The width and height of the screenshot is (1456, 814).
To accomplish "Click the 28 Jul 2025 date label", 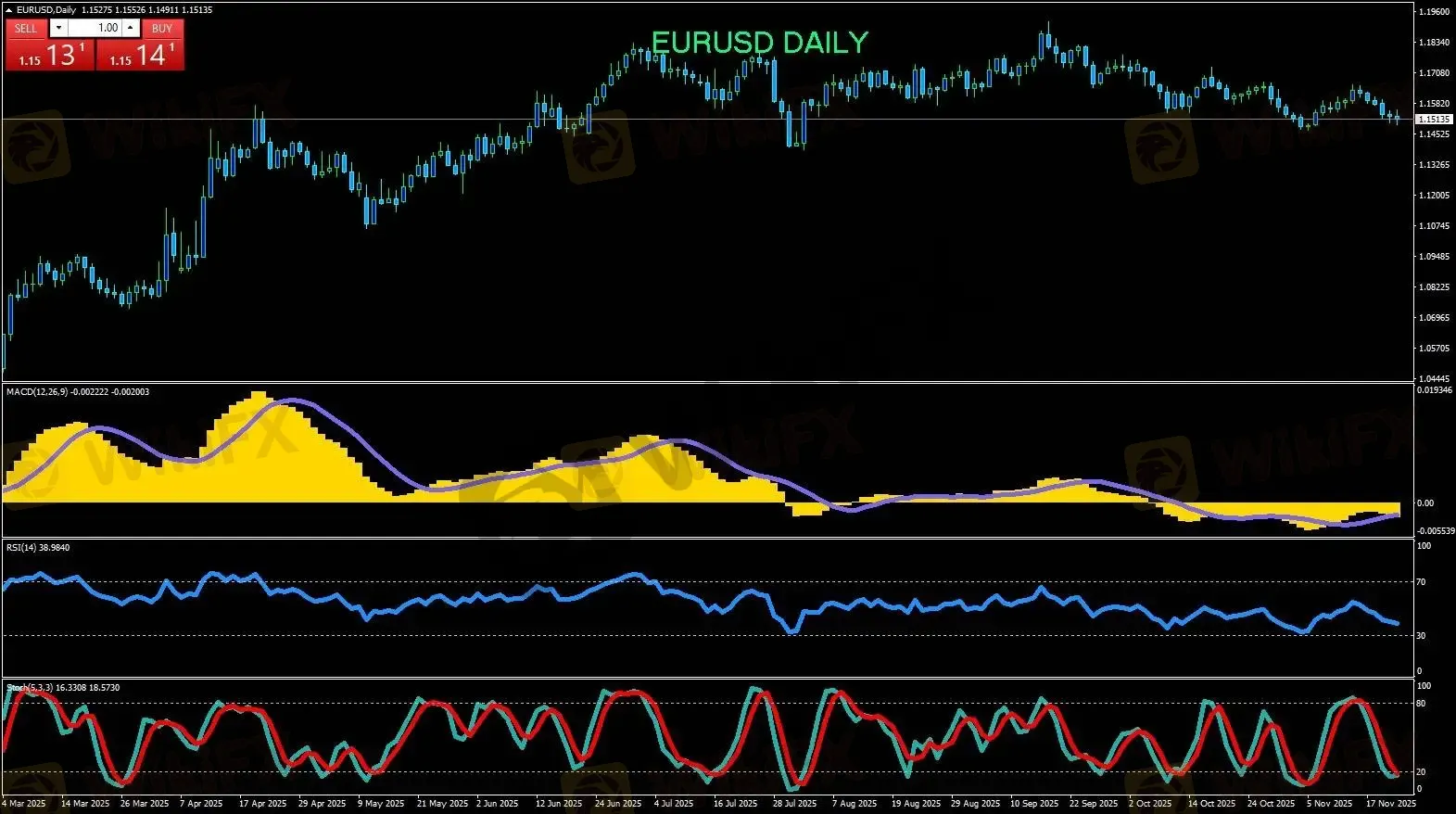I will (794, 804).
